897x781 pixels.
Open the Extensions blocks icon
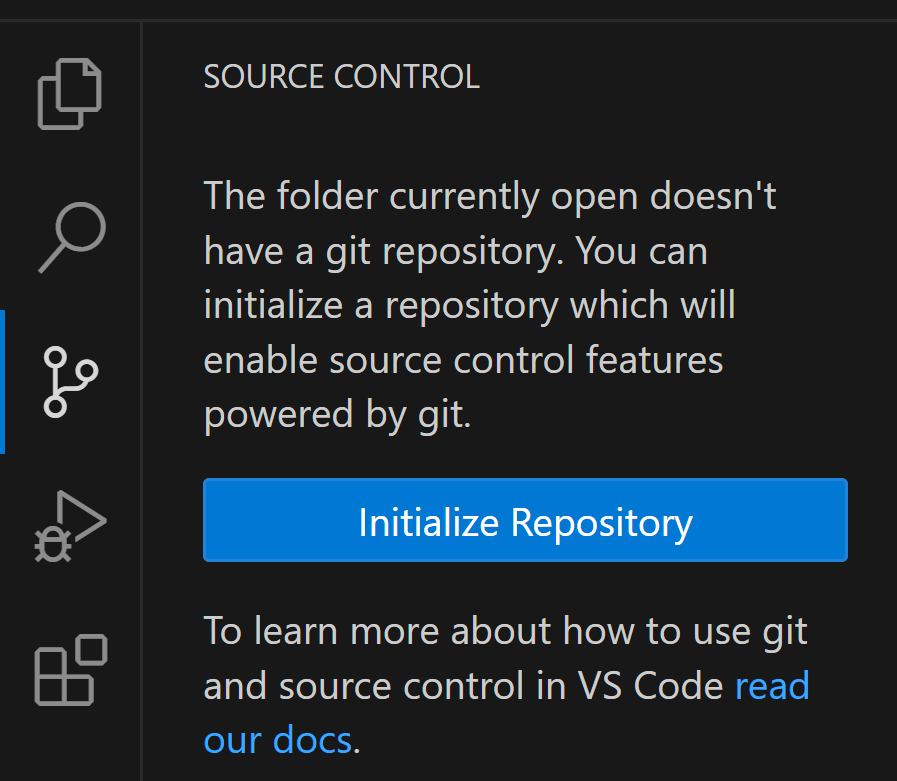point(71,670)
